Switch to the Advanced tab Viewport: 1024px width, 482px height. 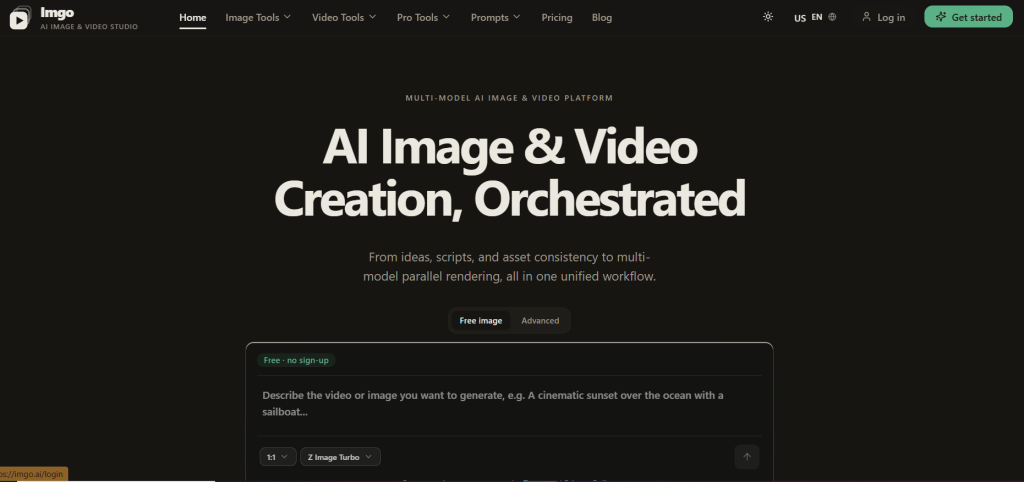click(x=540, y=321)
